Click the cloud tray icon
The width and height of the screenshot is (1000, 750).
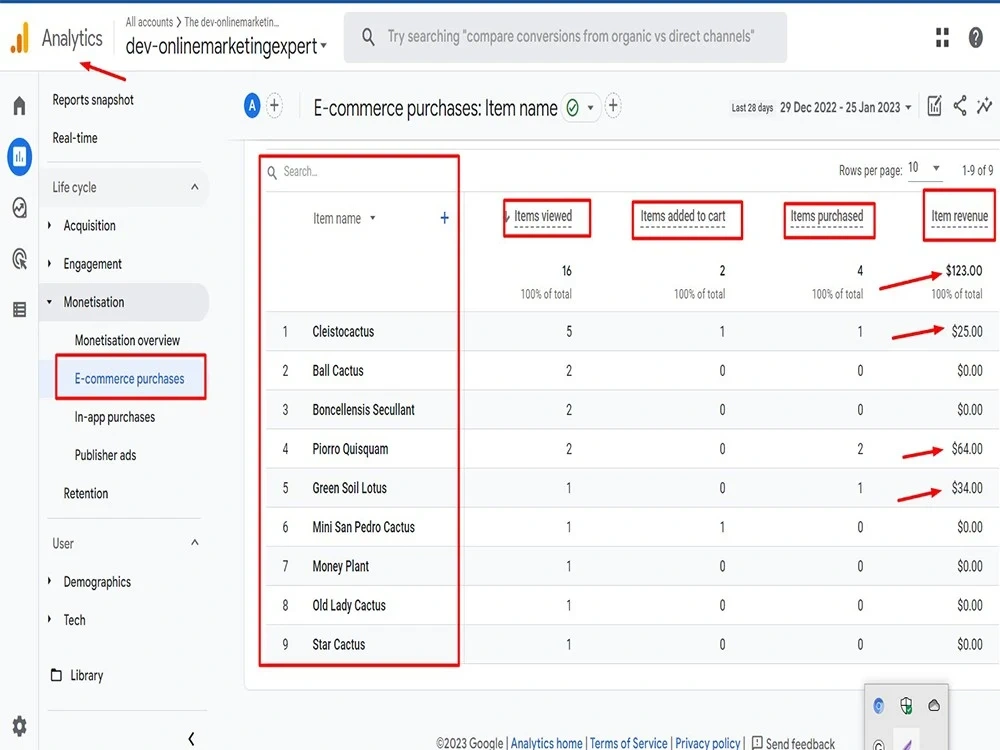pos(934,705)
